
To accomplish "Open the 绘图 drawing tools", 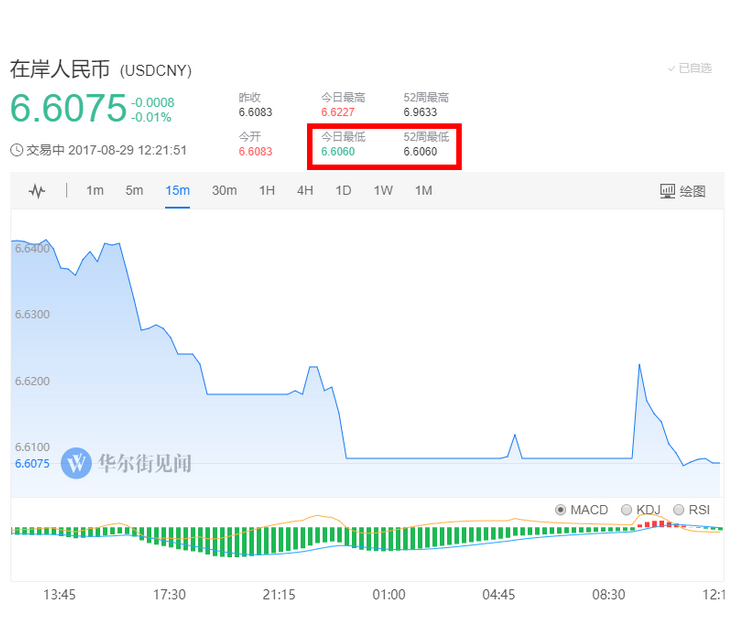I will point(682,191).
